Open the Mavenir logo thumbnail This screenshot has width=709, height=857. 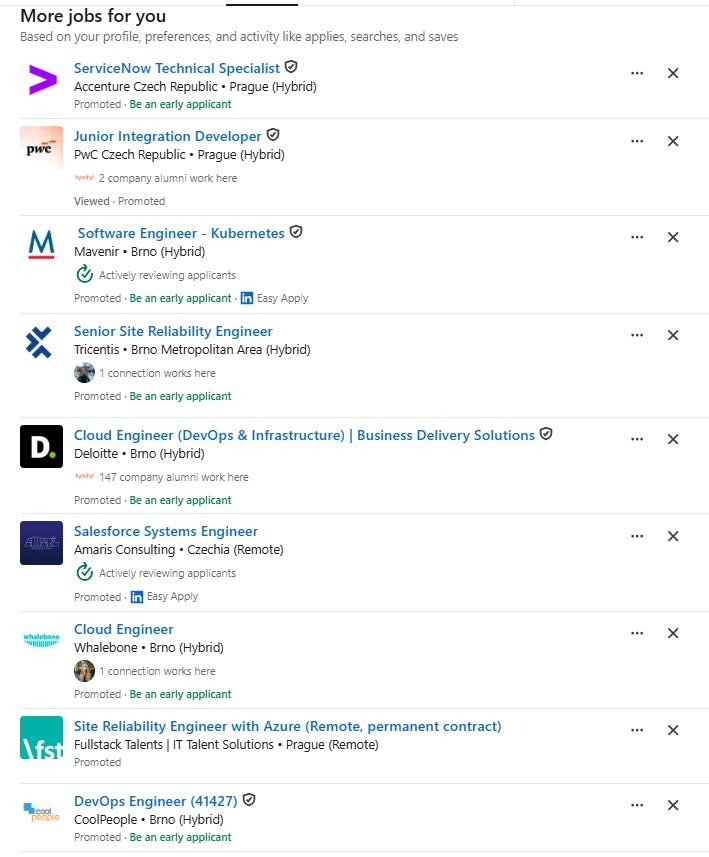coord(41,245)
